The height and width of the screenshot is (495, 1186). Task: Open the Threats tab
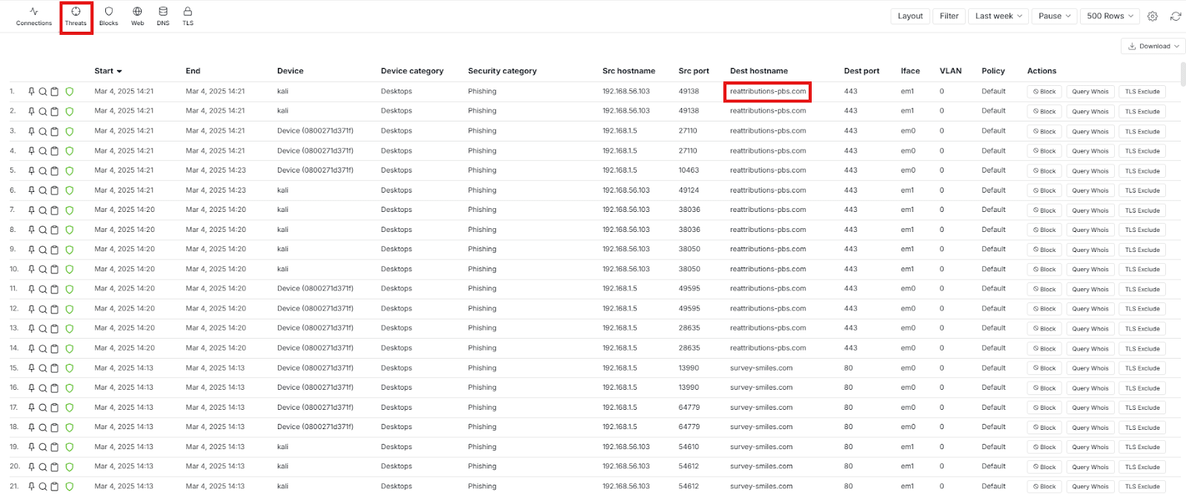[76, 16]
